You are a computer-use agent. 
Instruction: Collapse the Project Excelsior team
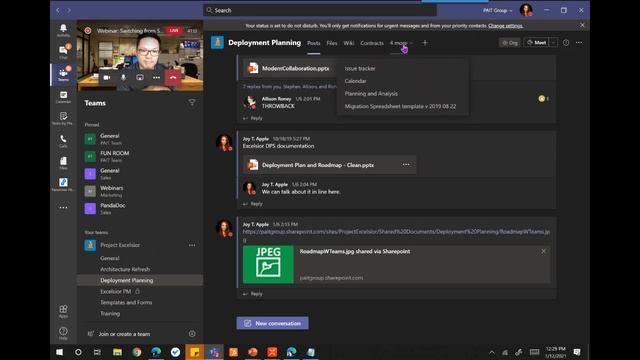coord(120,245)
